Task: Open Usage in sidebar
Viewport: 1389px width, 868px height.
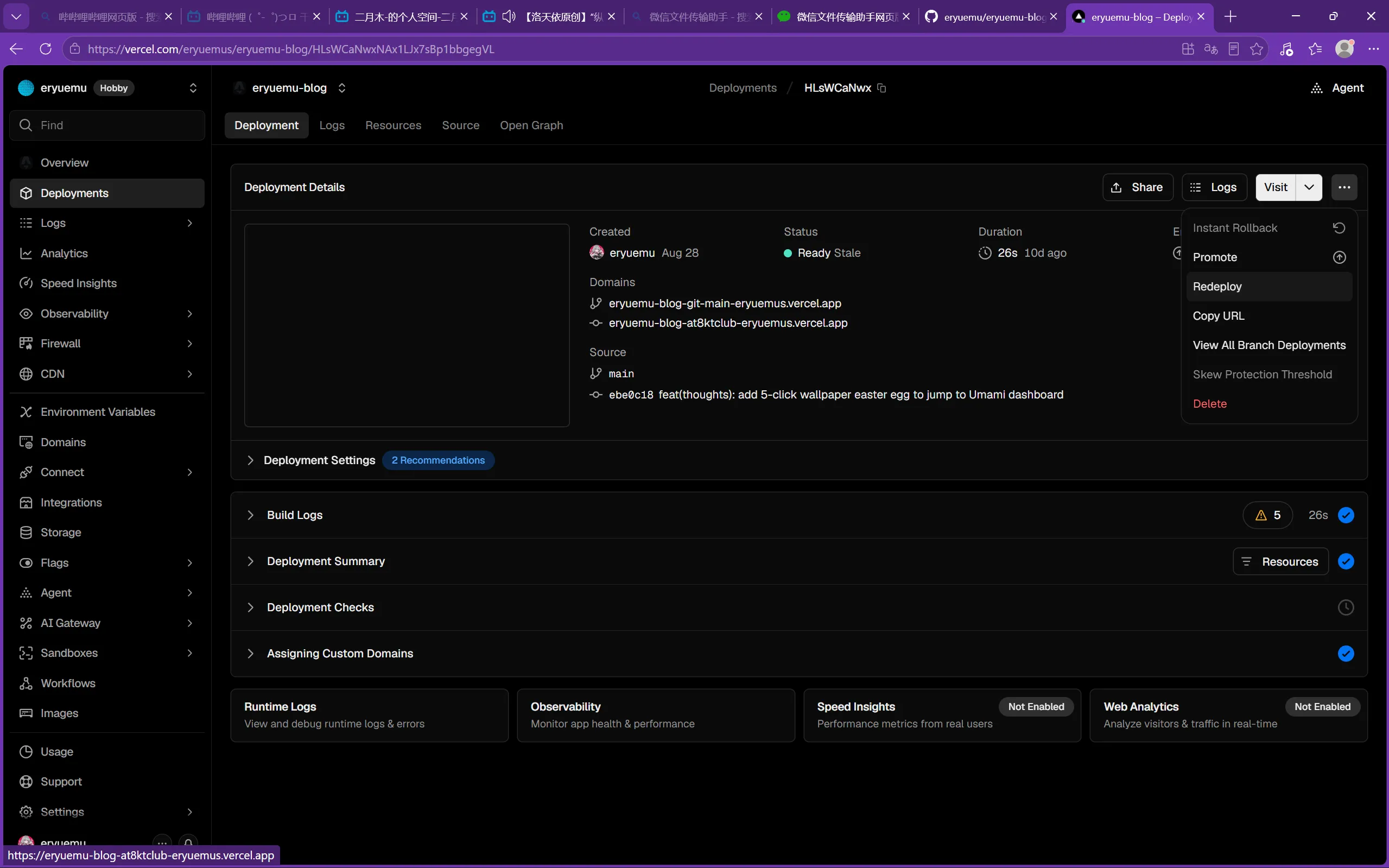Action: pyautogui.click(x=107, y=751)
